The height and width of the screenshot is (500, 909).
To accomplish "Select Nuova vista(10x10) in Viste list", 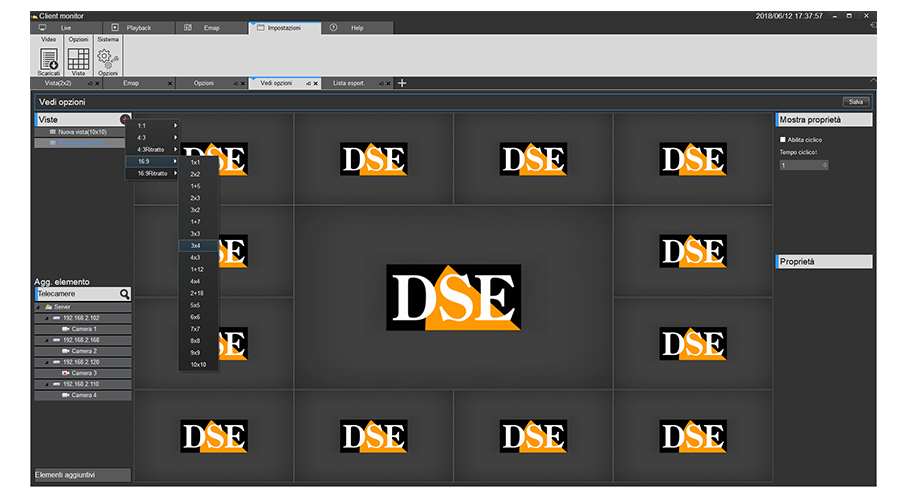I will point(83,131).
